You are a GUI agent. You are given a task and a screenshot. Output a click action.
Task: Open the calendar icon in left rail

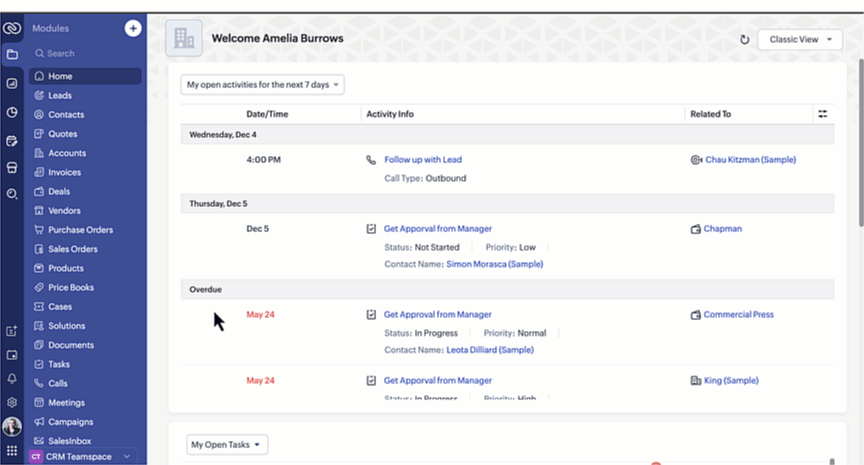(12, 355)
